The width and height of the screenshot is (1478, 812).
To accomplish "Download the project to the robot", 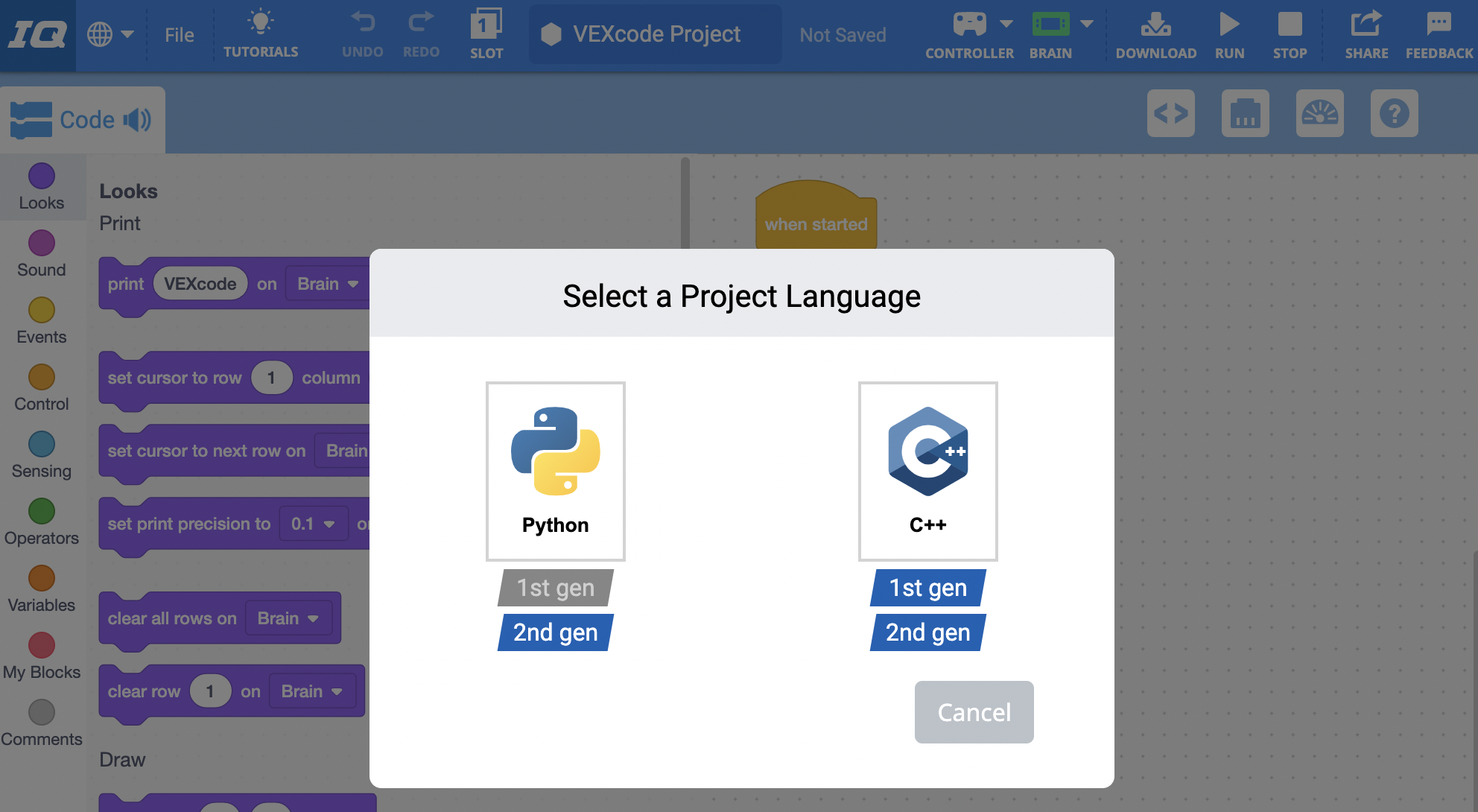I will click(x=1155, y=34).
